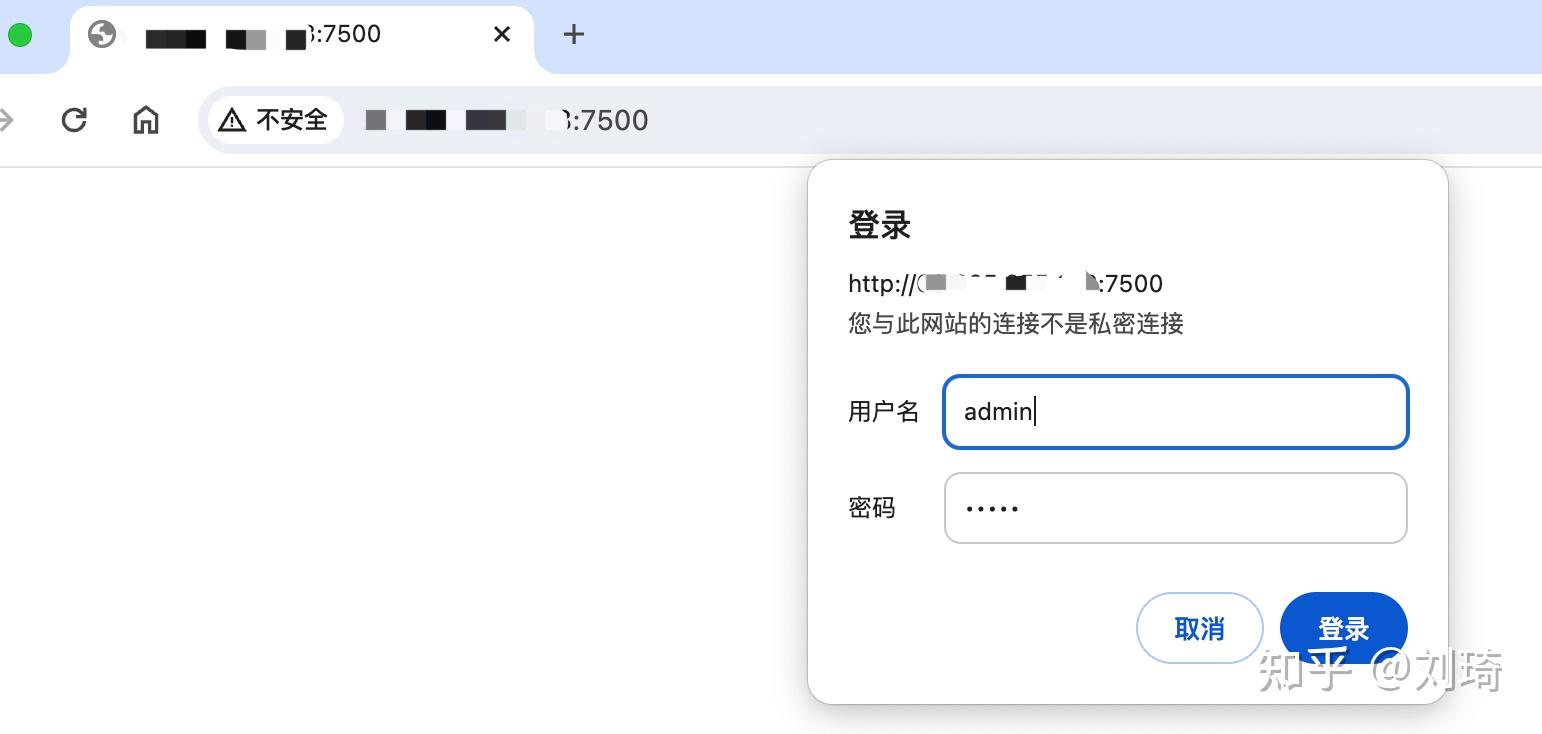The width and height of the screenshot is (1542, 734).
Task: Click the 用户名 input containing admin
Action: (1175, 411)
